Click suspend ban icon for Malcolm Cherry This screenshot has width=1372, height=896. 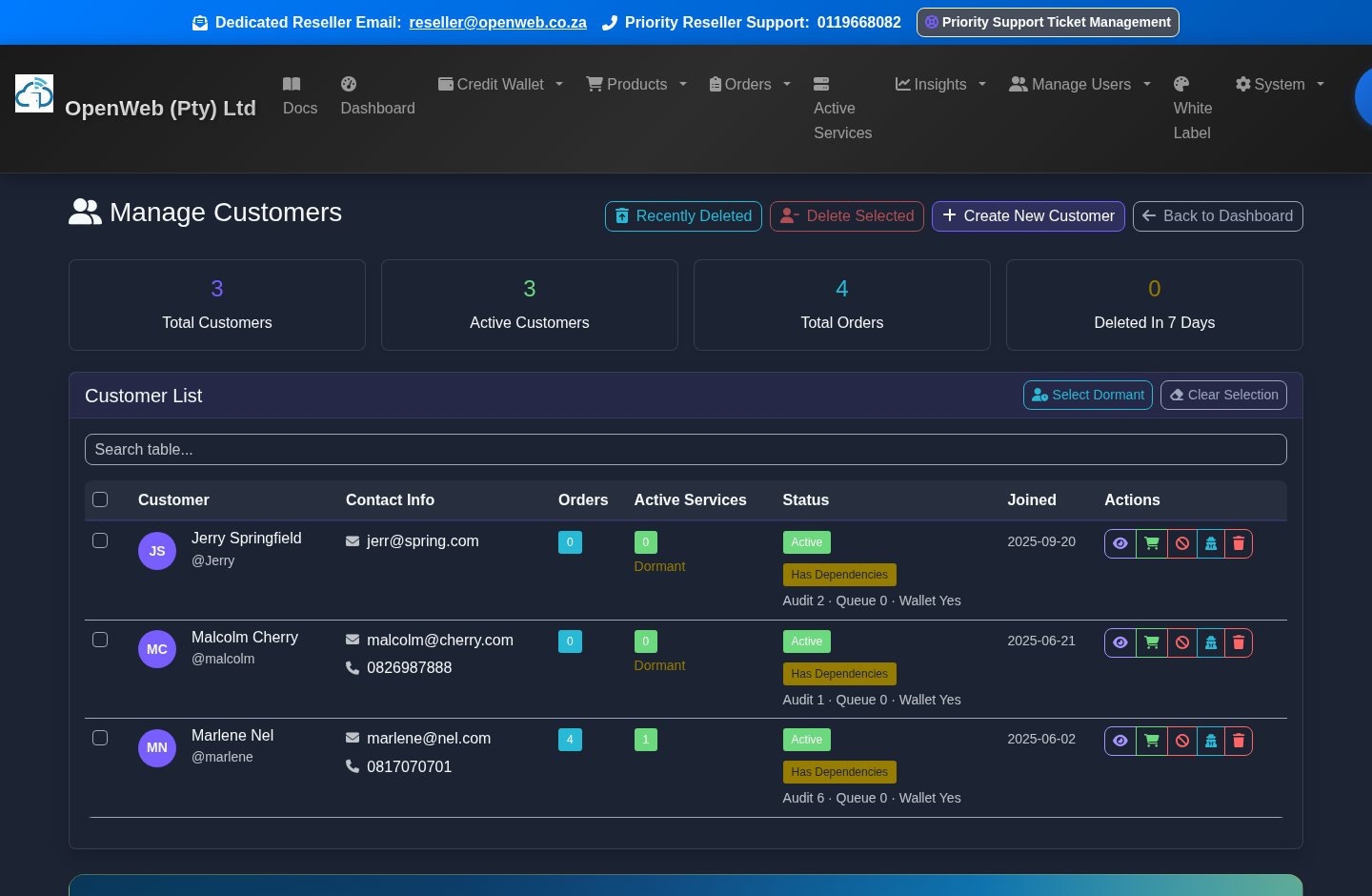coord(1182,642)
